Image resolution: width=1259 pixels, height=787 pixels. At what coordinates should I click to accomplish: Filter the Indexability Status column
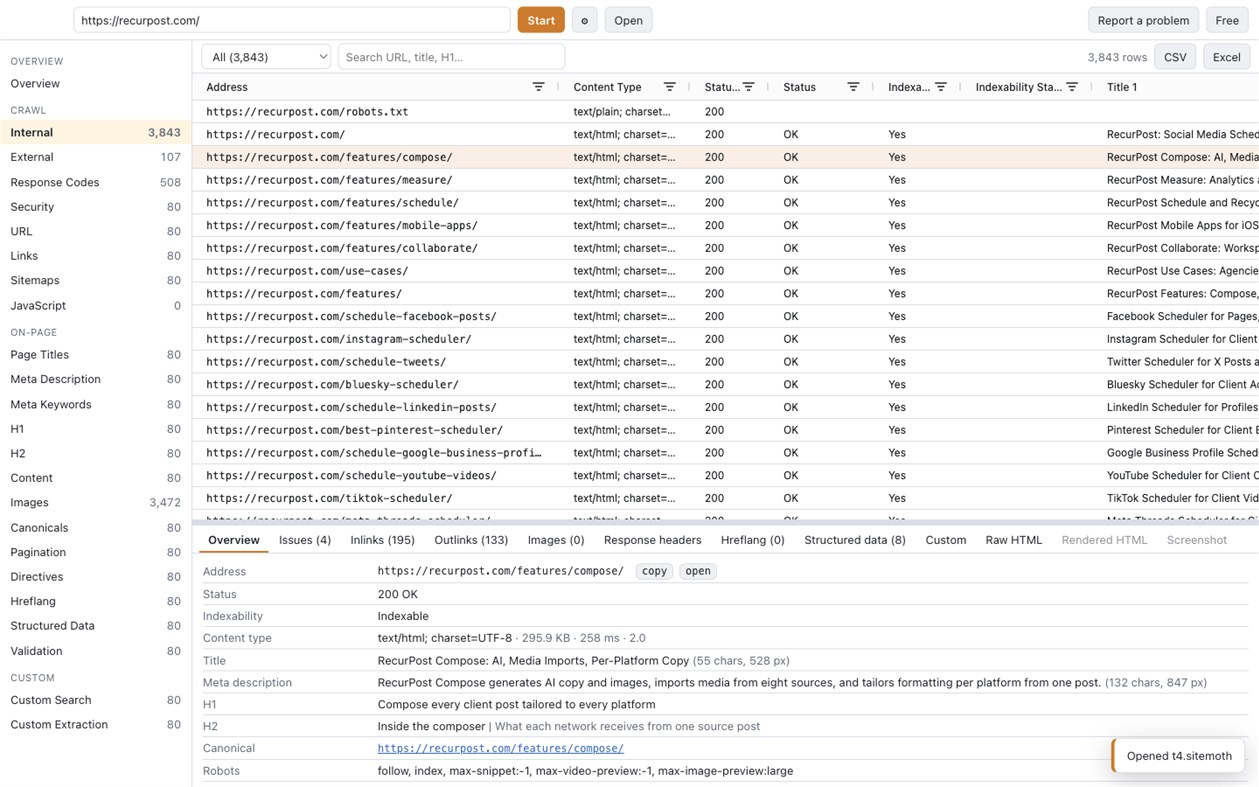[1072, 87]
